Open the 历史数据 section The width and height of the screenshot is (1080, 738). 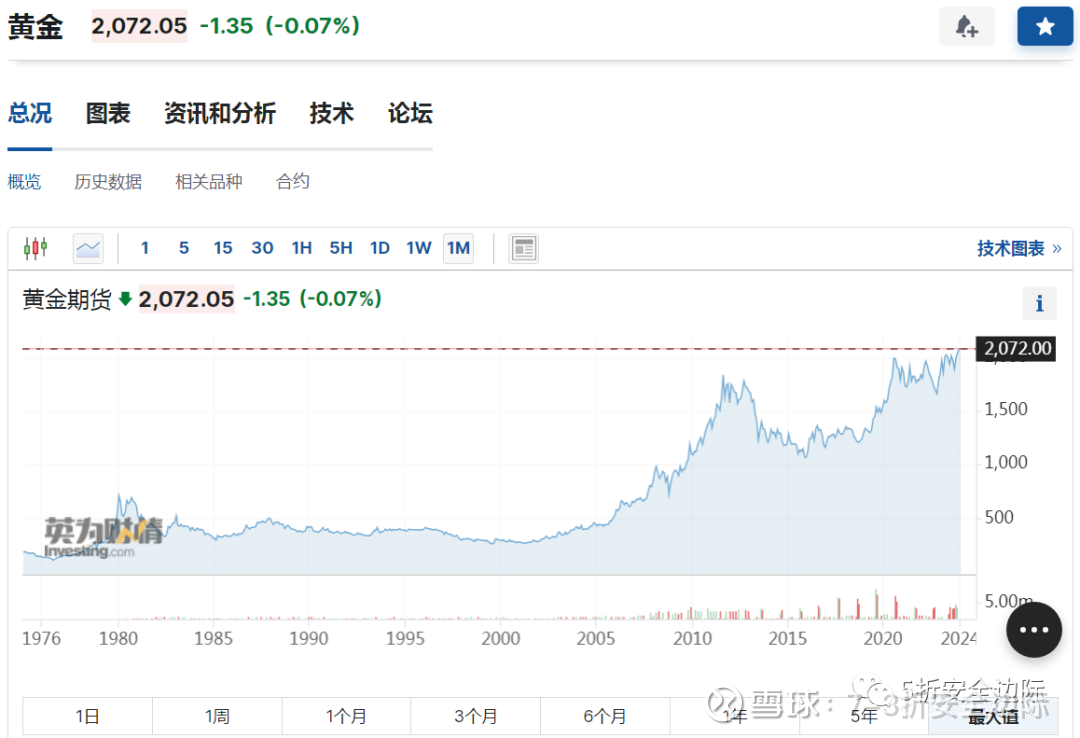(x=108, y=181)
